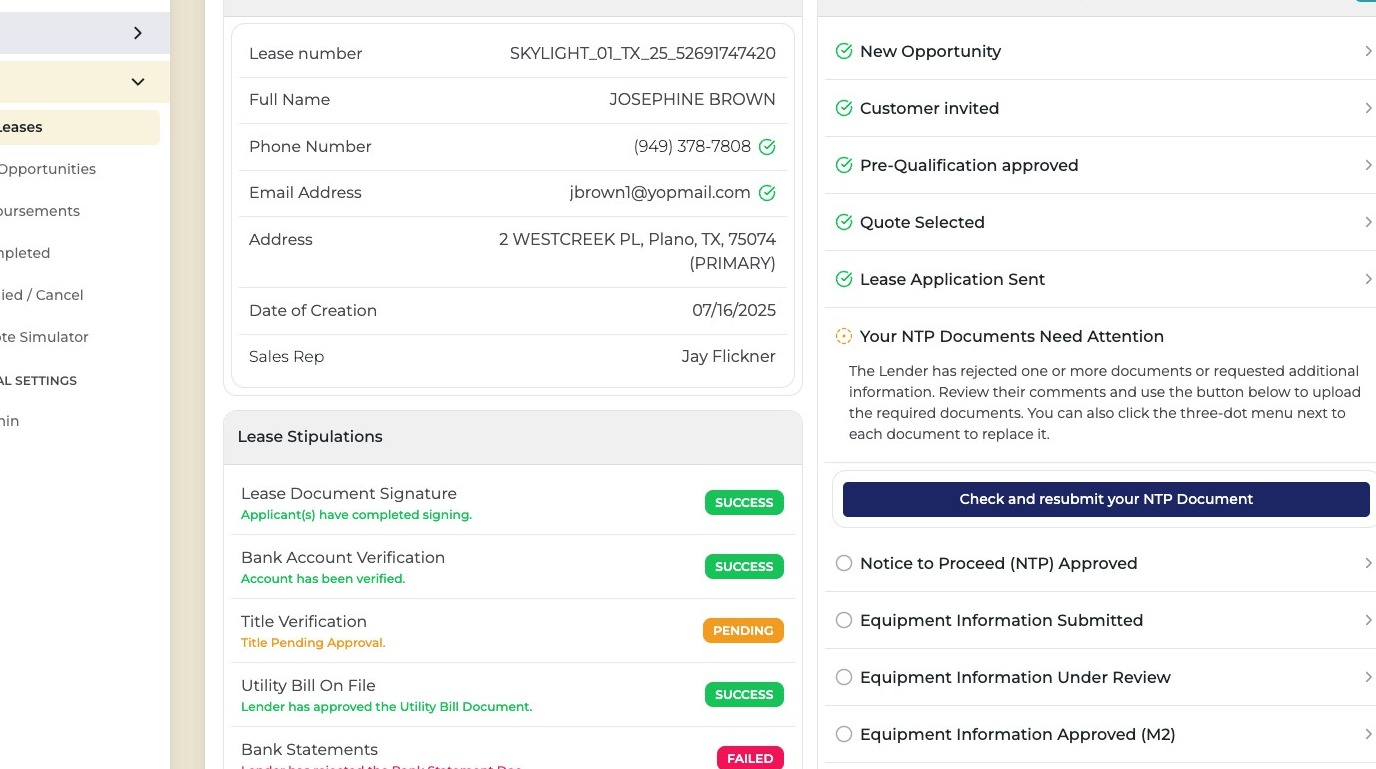Click SUCCESS badge for Bank Account Verification

point(744,567)
